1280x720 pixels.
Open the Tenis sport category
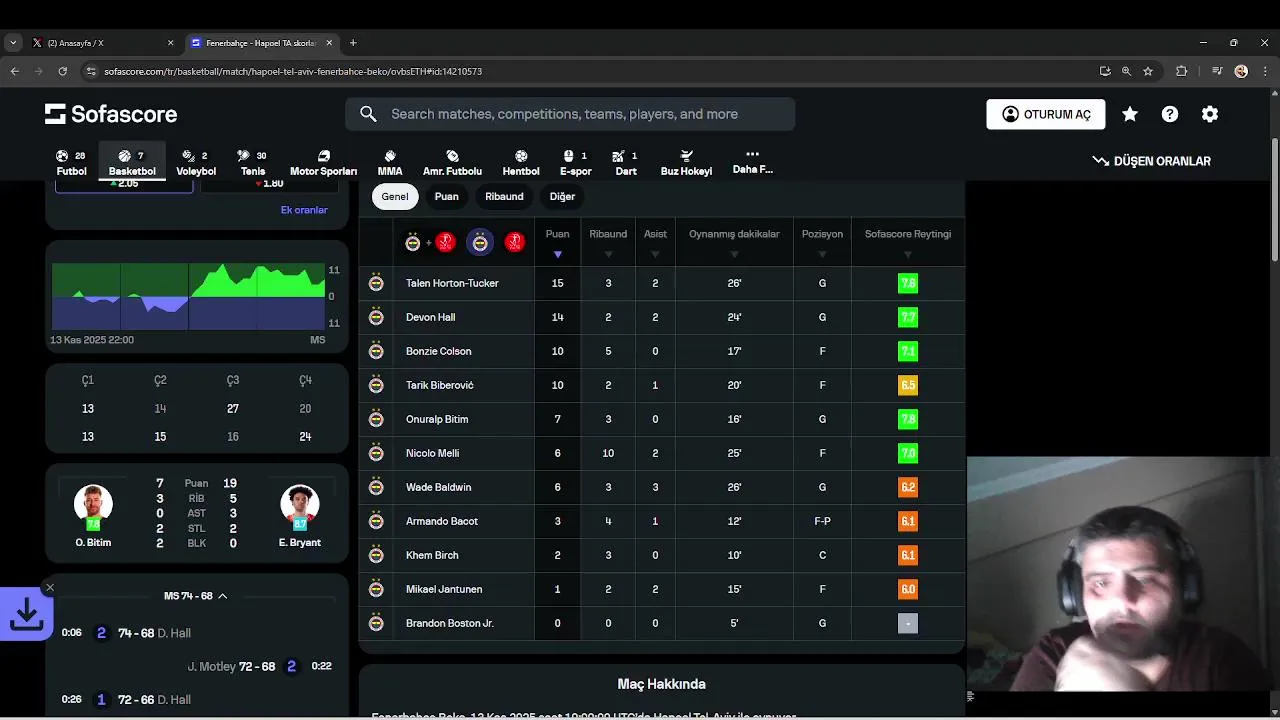click(x=253, y=163)
